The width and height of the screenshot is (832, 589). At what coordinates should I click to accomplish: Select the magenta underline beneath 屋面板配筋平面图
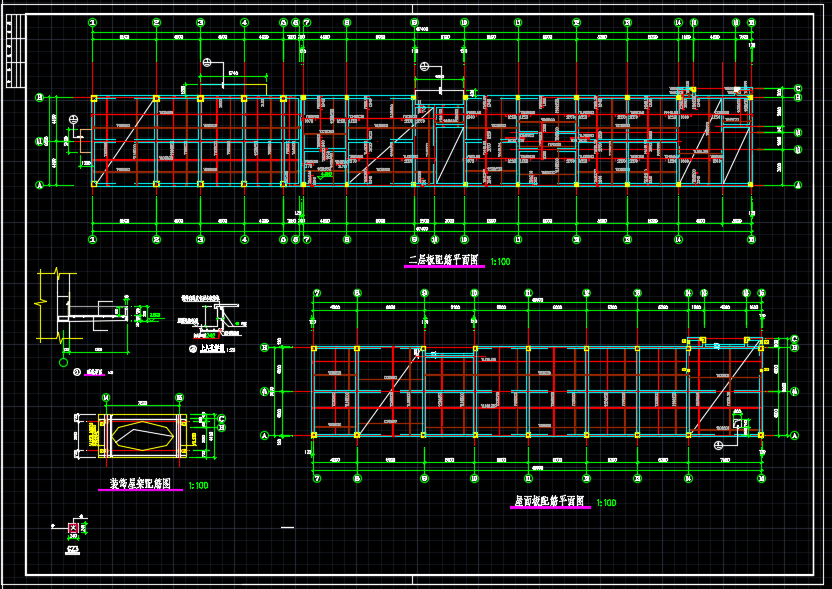(x=549, y=509)
